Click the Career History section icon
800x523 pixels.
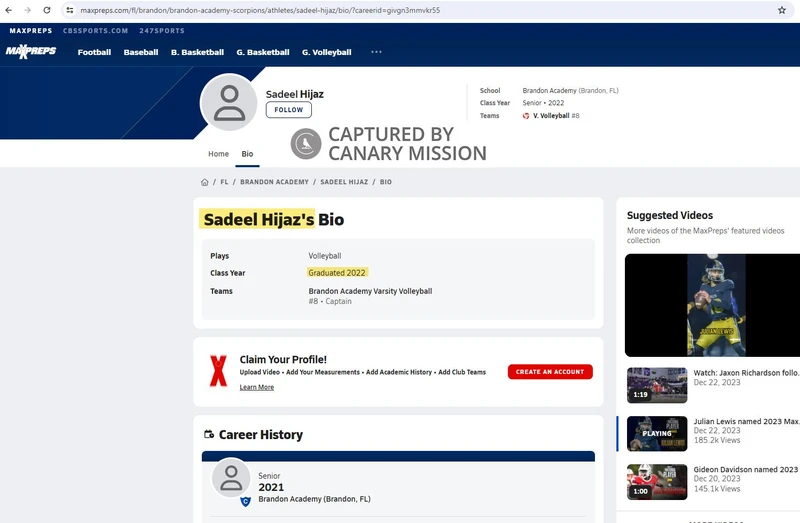pyautogui.click(x=209, y=435)
